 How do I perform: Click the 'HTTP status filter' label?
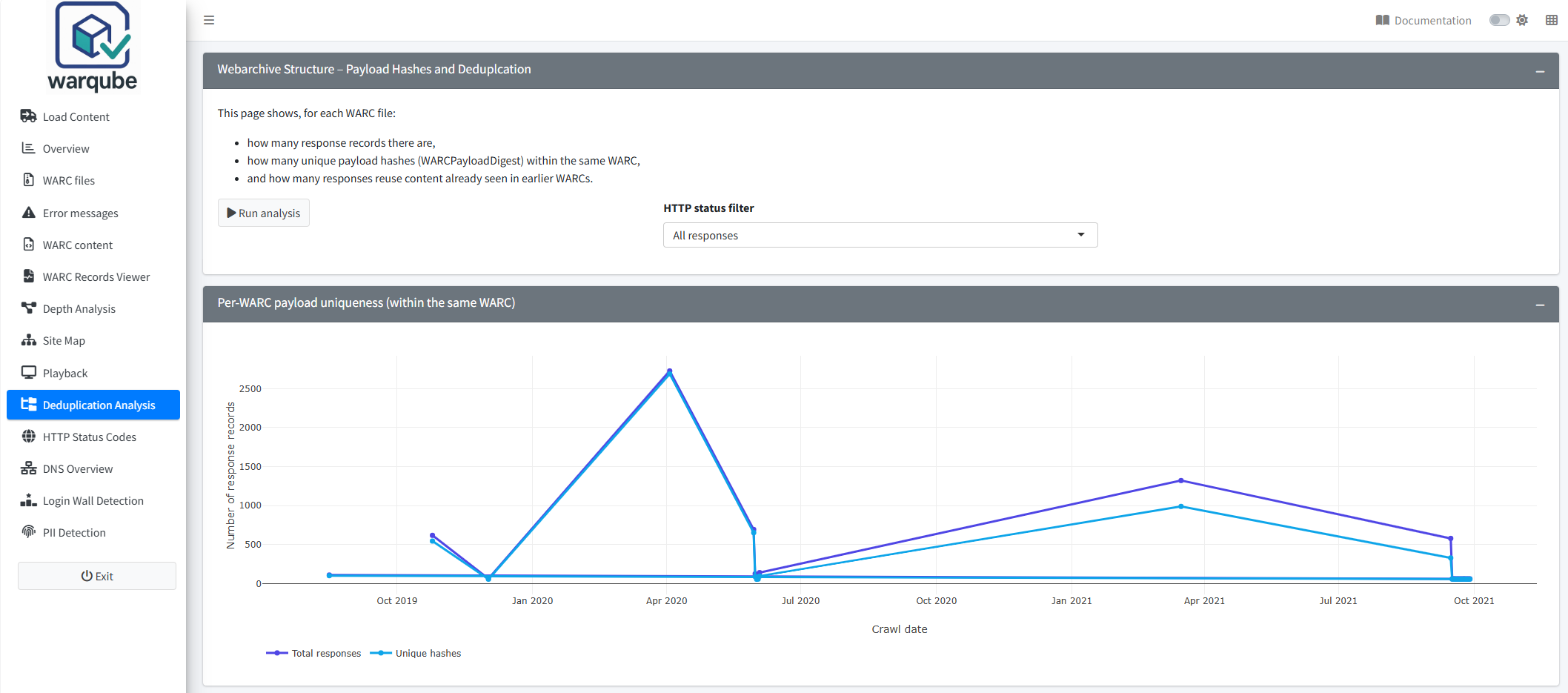708,208
